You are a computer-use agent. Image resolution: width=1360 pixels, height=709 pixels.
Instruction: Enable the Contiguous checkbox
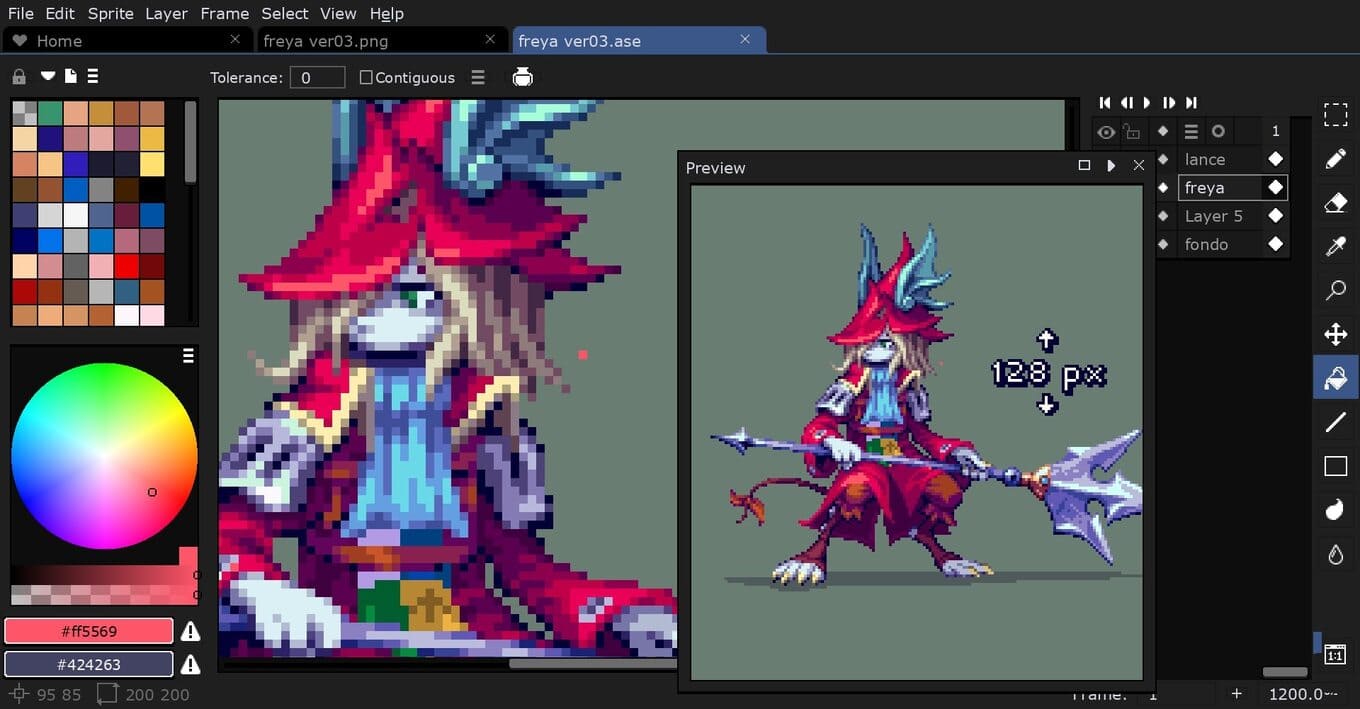pyautogui.click(x=366, y=78)
